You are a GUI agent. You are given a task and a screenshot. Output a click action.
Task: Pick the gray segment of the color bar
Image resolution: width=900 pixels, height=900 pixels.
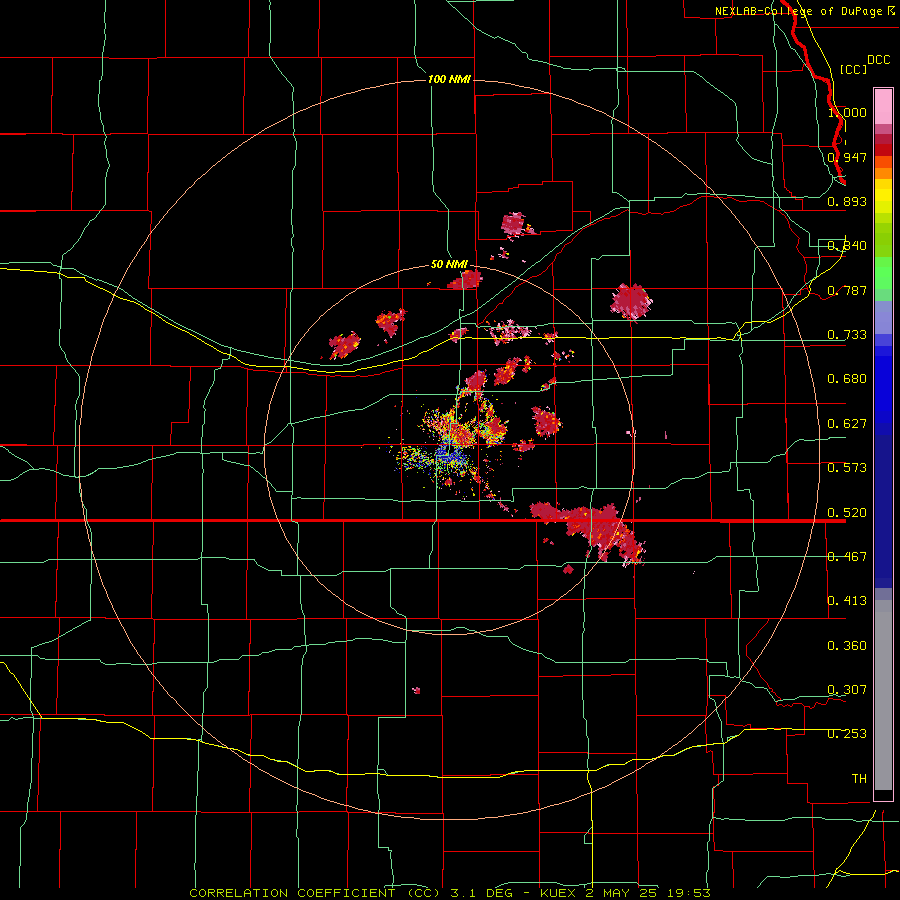[883, 695]
